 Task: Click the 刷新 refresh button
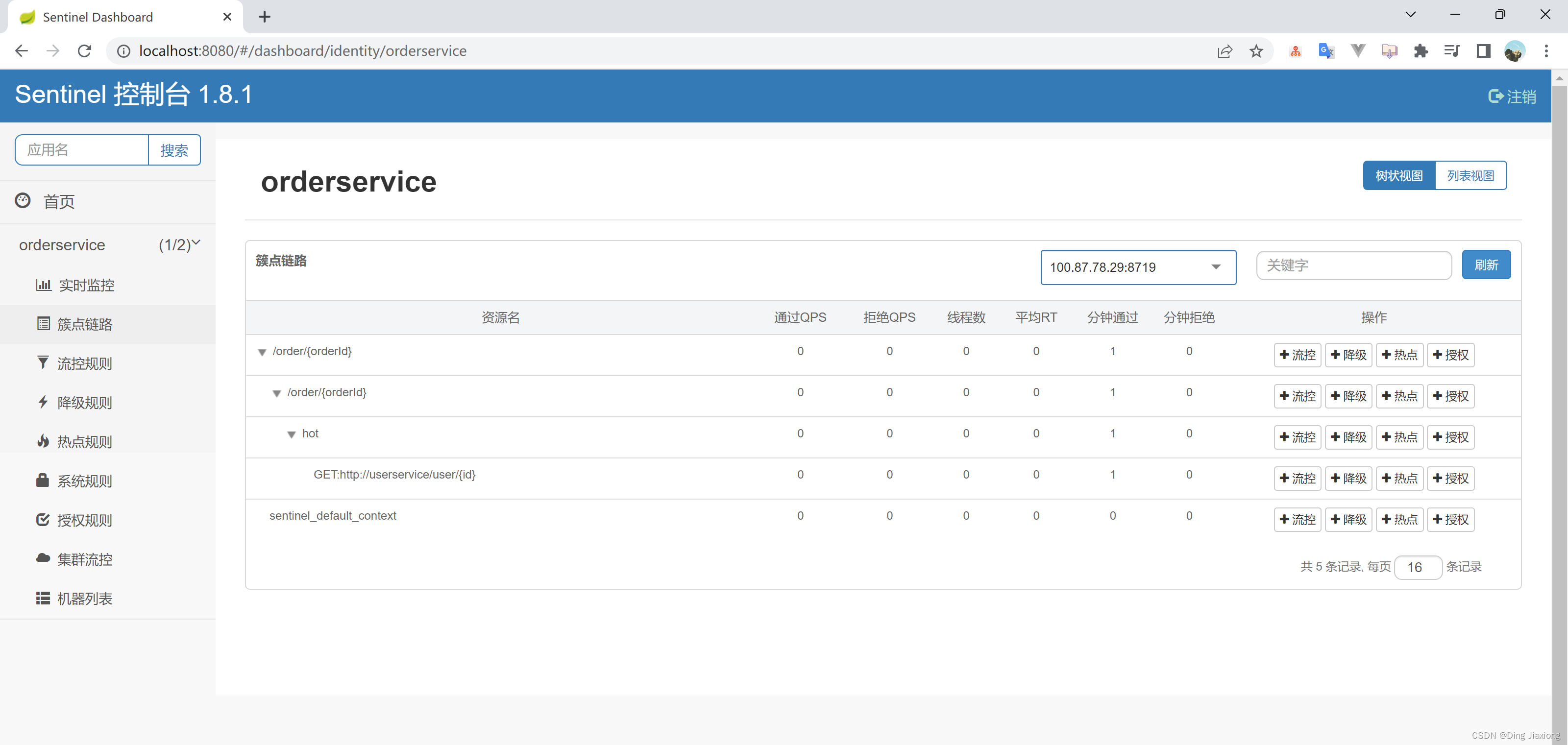tap(1486, 265)
